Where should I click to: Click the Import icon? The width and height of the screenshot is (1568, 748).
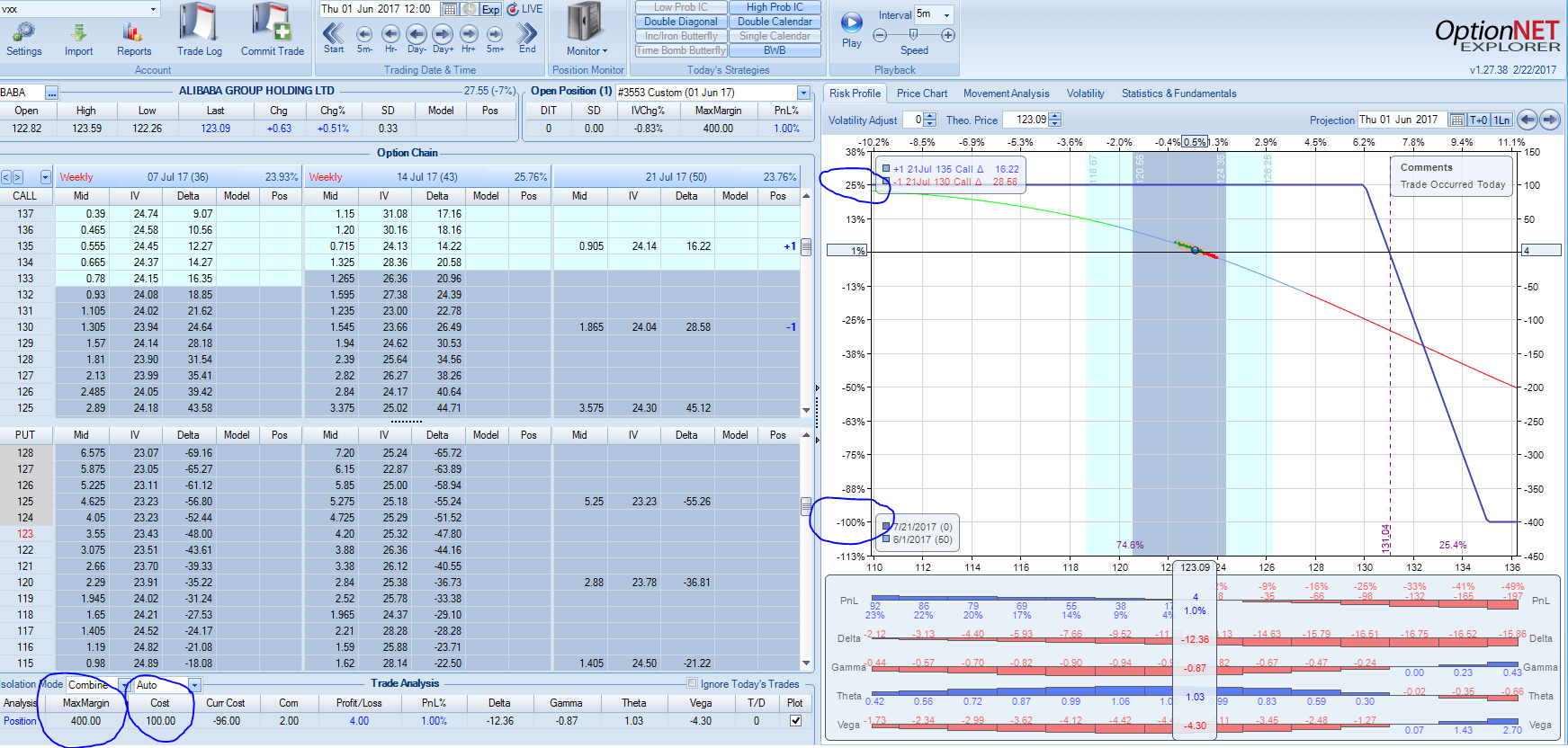(78, 32)
